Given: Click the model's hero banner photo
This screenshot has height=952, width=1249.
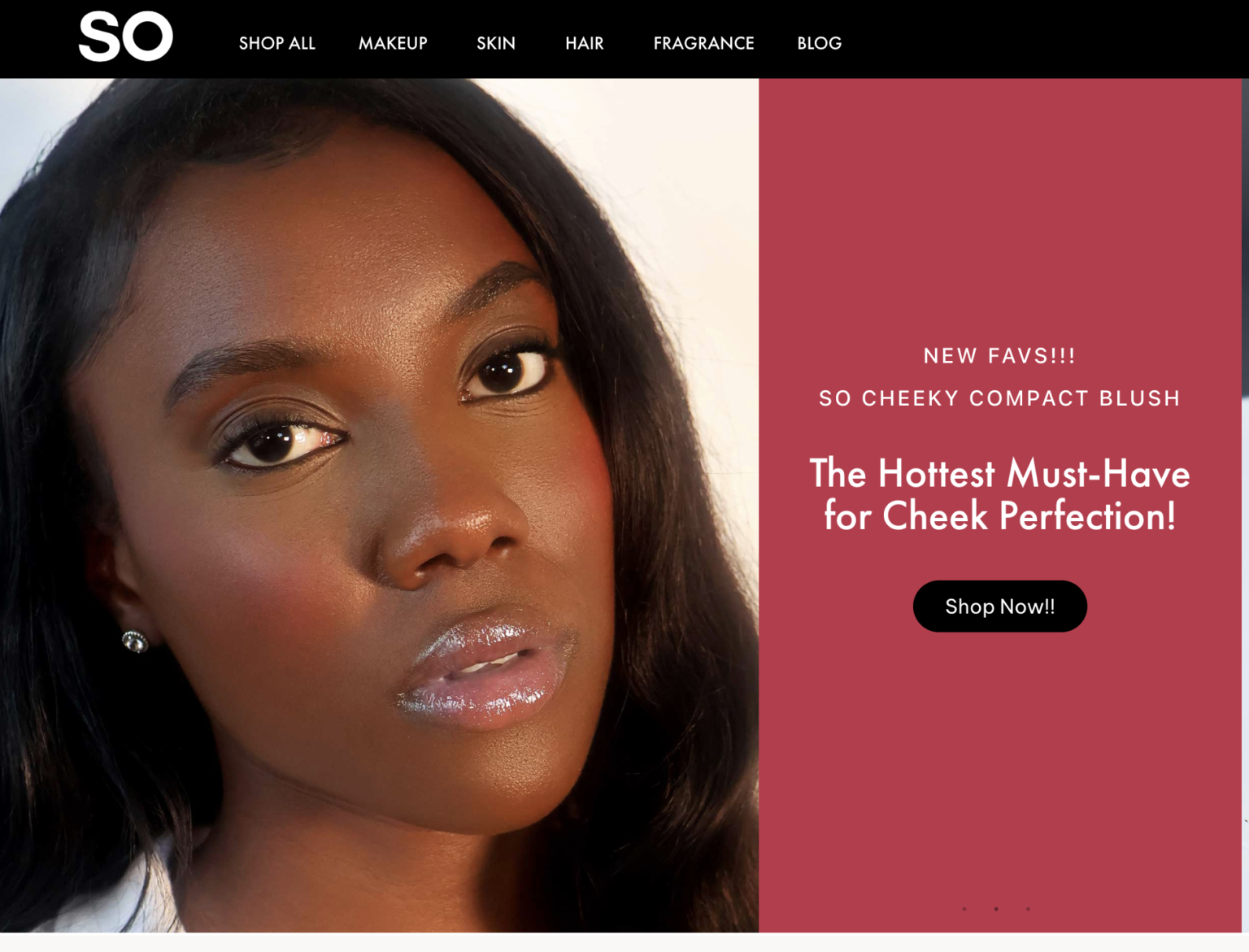Looking at the screenshot, I should tap(379, 505).
